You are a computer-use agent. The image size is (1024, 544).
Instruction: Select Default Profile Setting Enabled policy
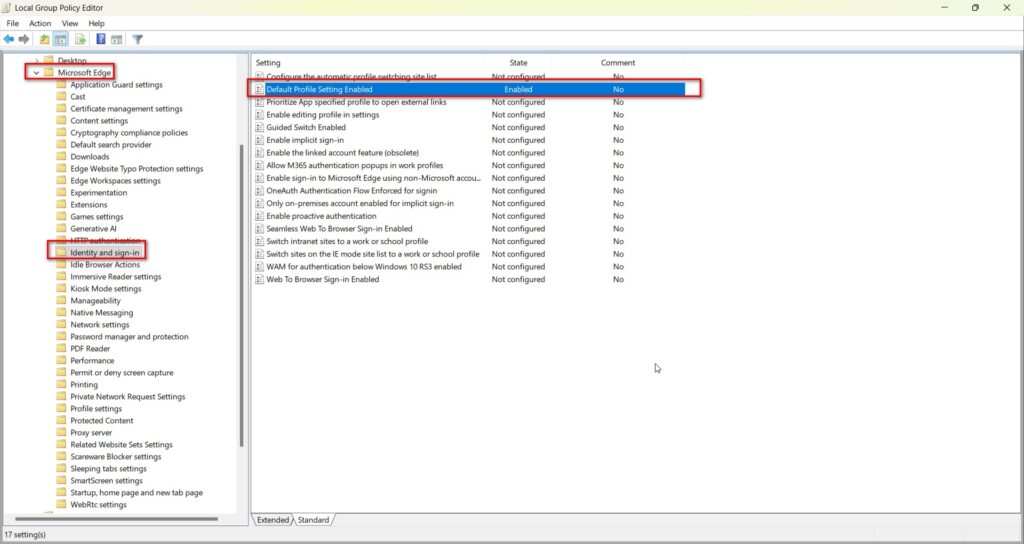[469, 89]
